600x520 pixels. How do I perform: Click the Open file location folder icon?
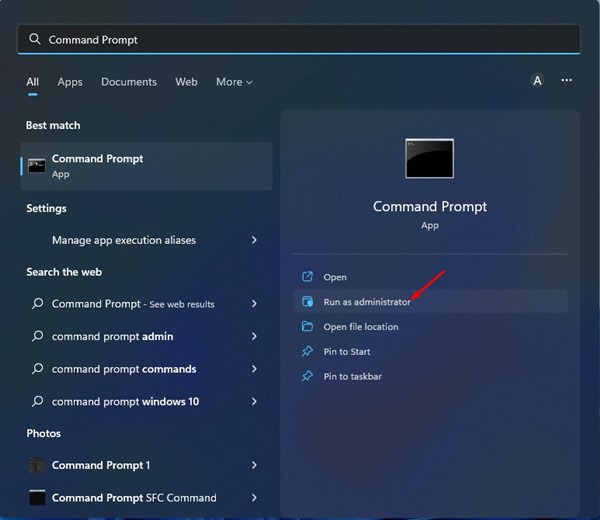point(307,326)
